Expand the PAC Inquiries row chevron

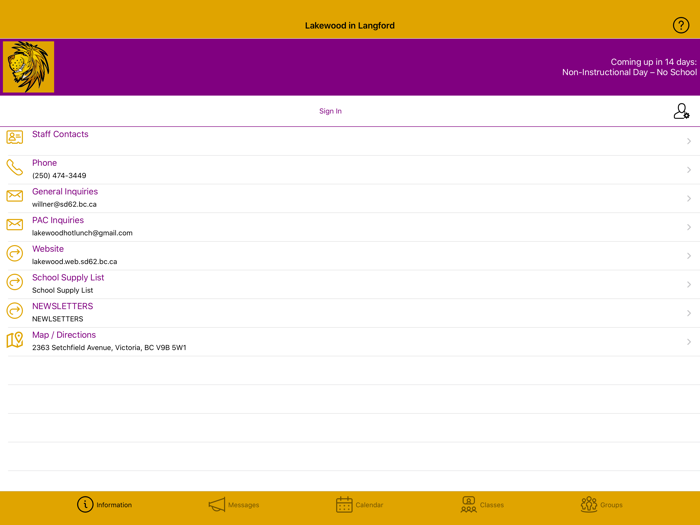[x=689, y=227]
